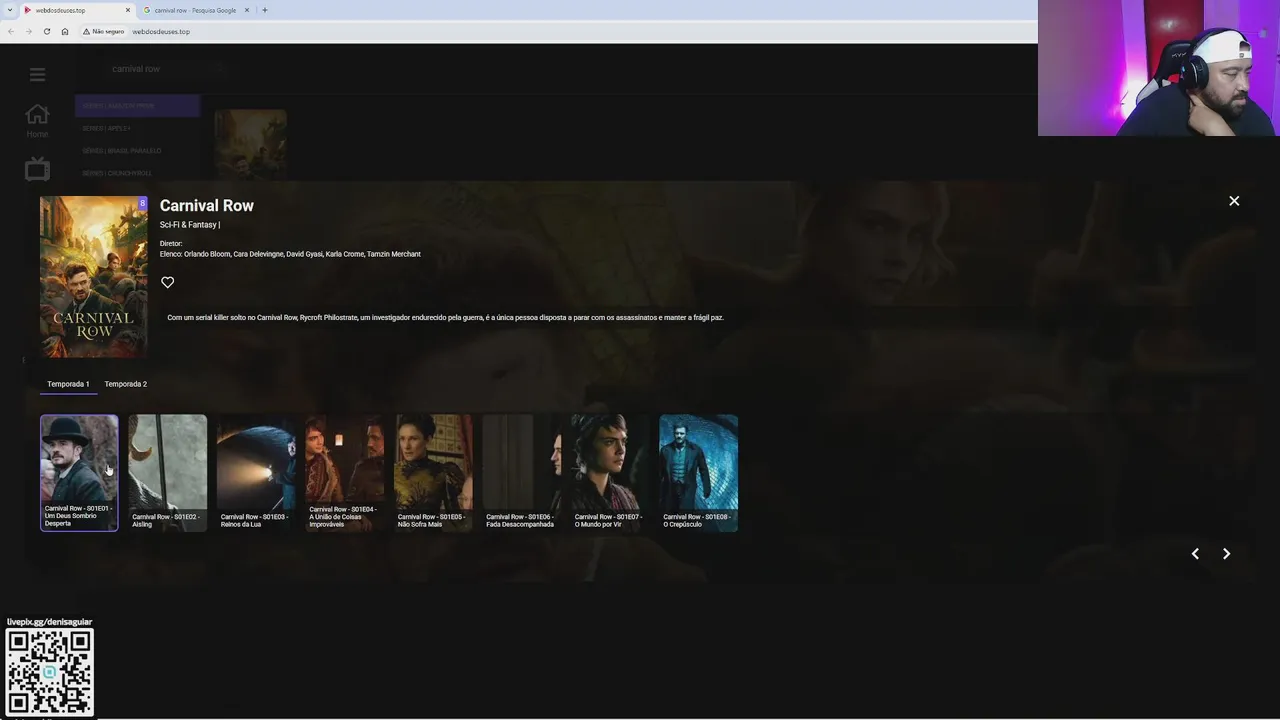Click the 'Não seguro' site security indicator

(104, 31)
